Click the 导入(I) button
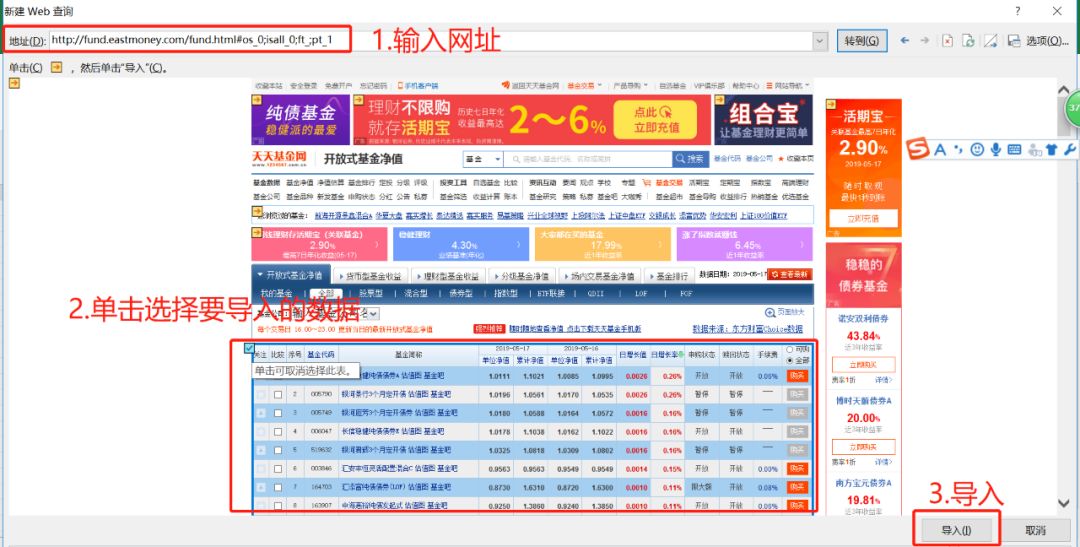 point(957,530)
